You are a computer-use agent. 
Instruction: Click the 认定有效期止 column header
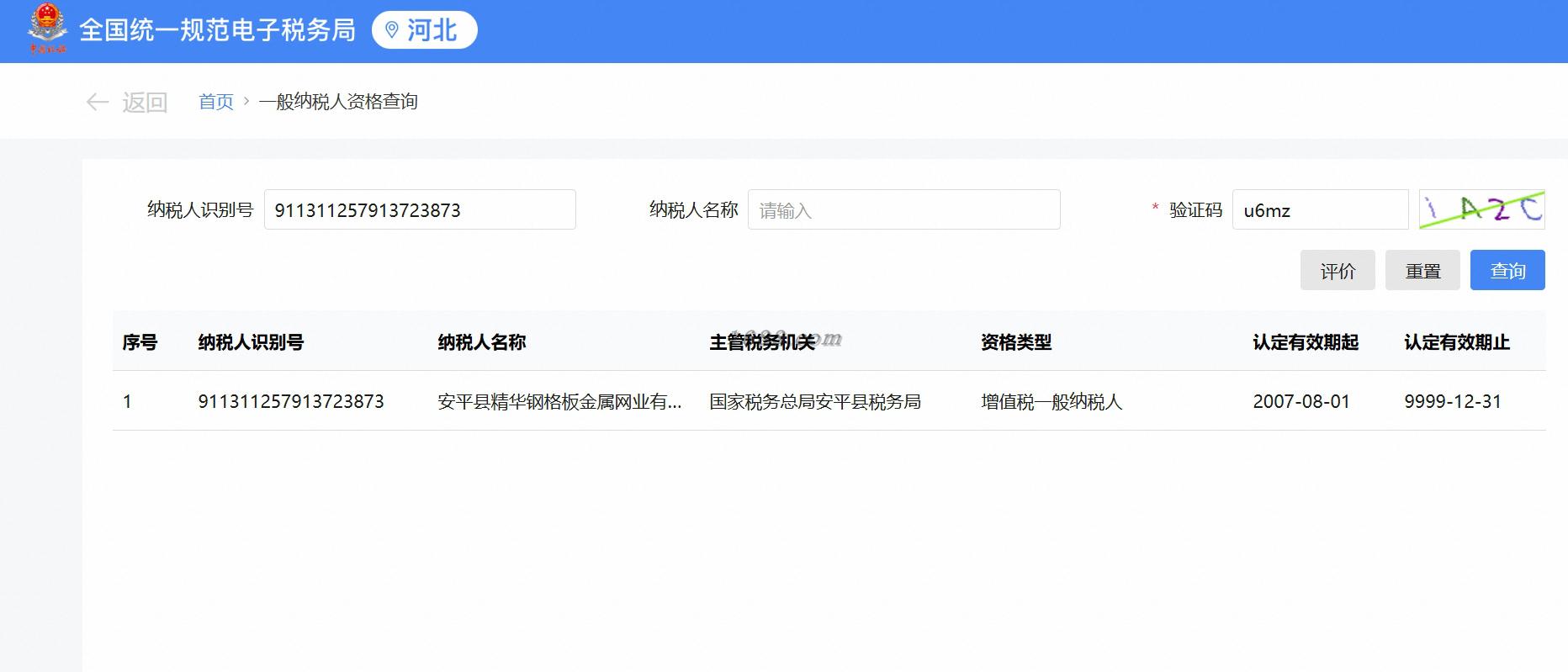pos(1457,342)
